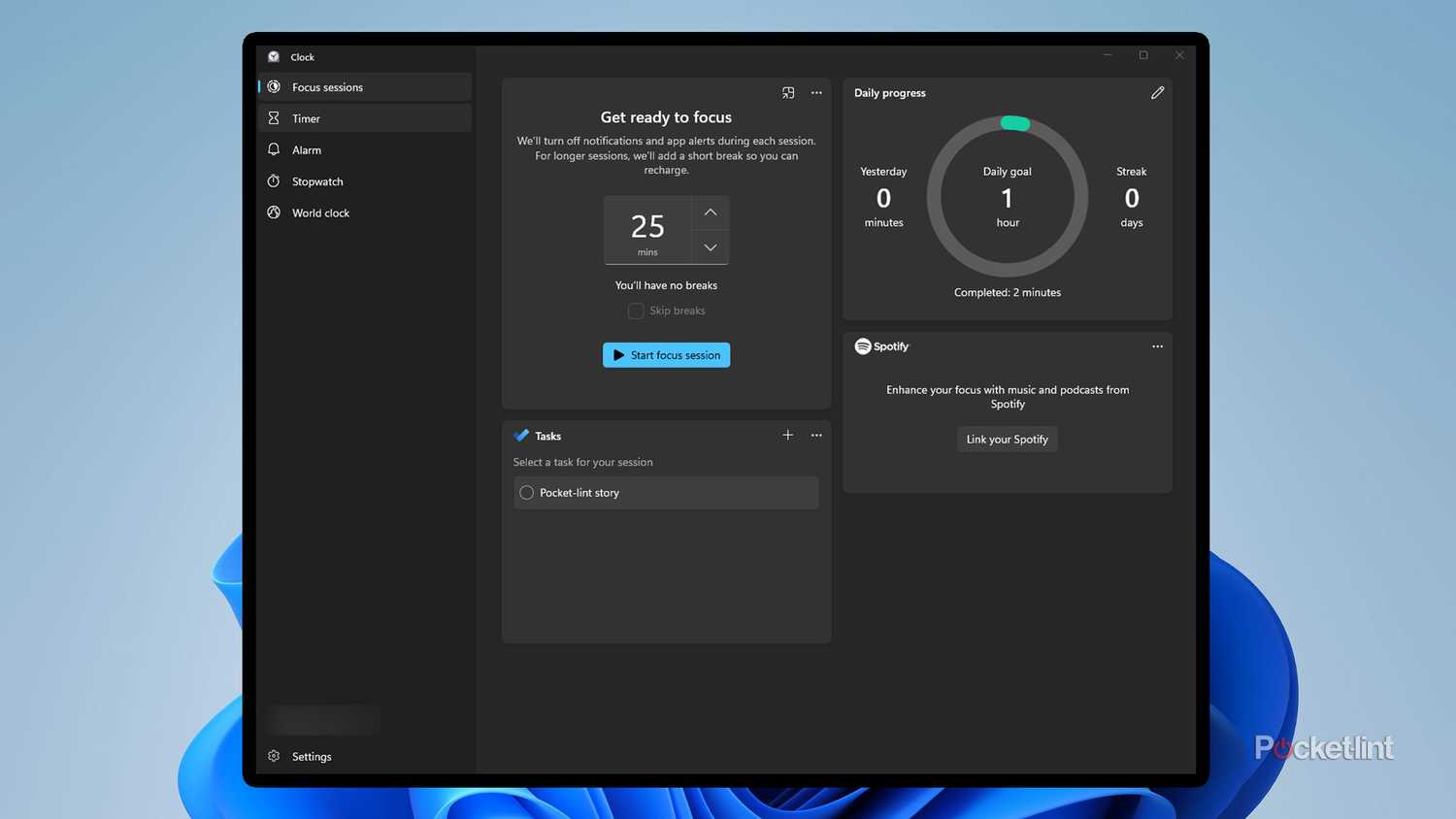This screenshot has width=1456, height=819.
Task: Open the Tasks overflow menu
Action: tap(815, 435)
